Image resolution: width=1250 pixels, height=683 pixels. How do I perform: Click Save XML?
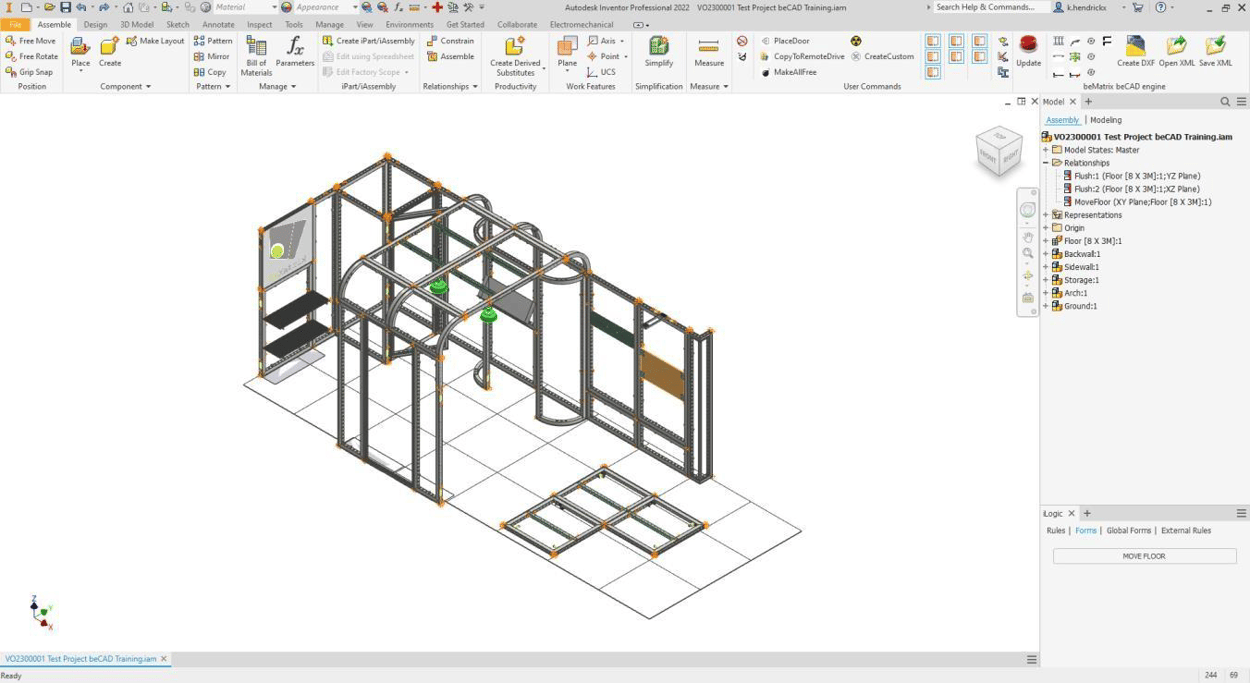[1215, 51]
